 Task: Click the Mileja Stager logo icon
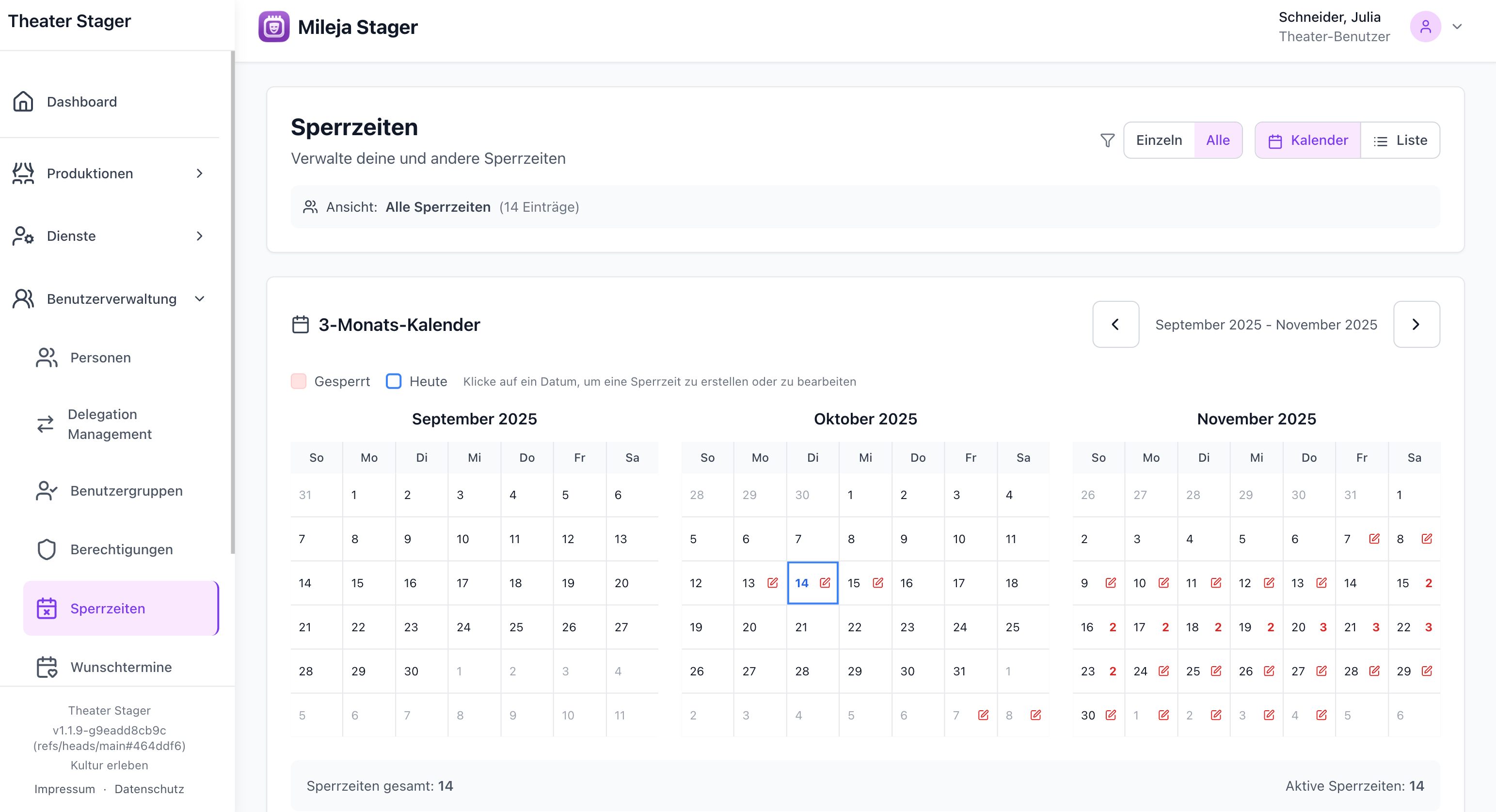(x=274, y=27)
